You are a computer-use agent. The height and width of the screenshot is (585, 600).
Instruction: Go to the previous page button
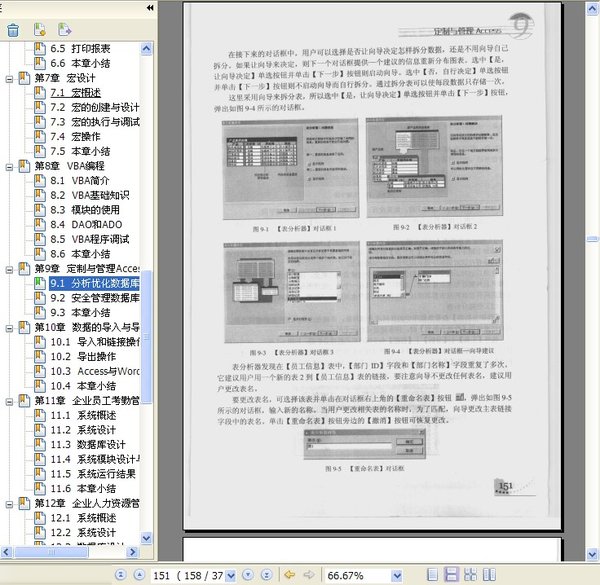click(139, 574)
